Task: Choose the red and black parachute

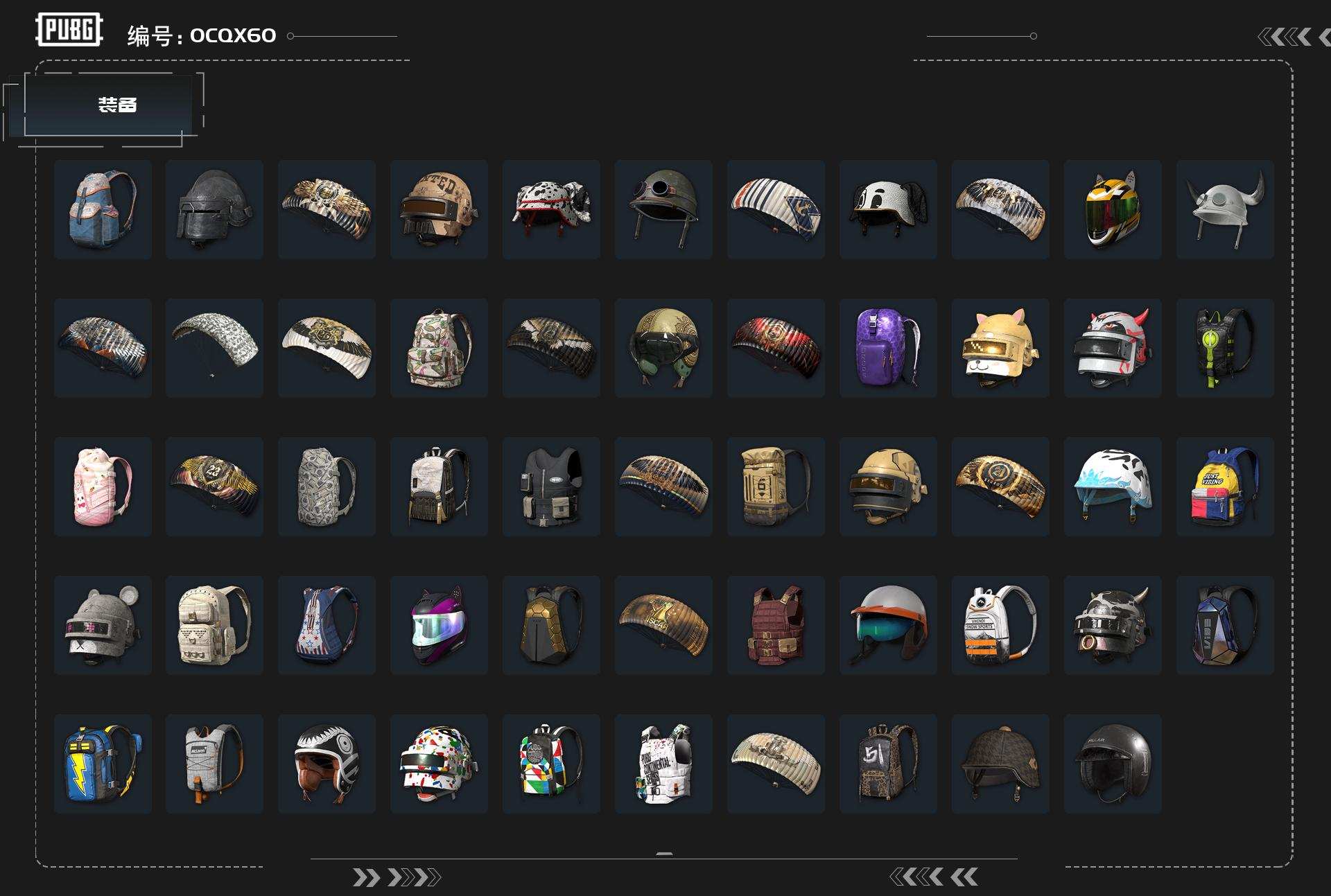Action: coord(776,348)
